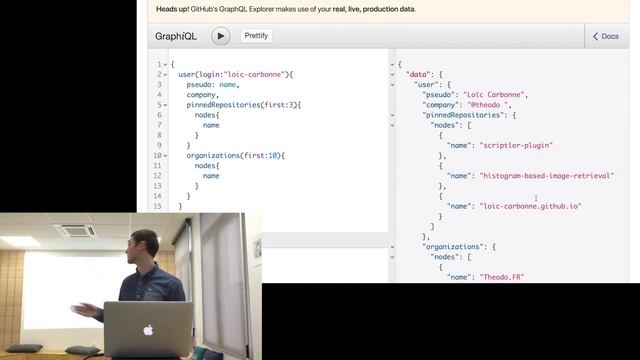Collapse the "organizations" result fold arrow

[392, 247]
